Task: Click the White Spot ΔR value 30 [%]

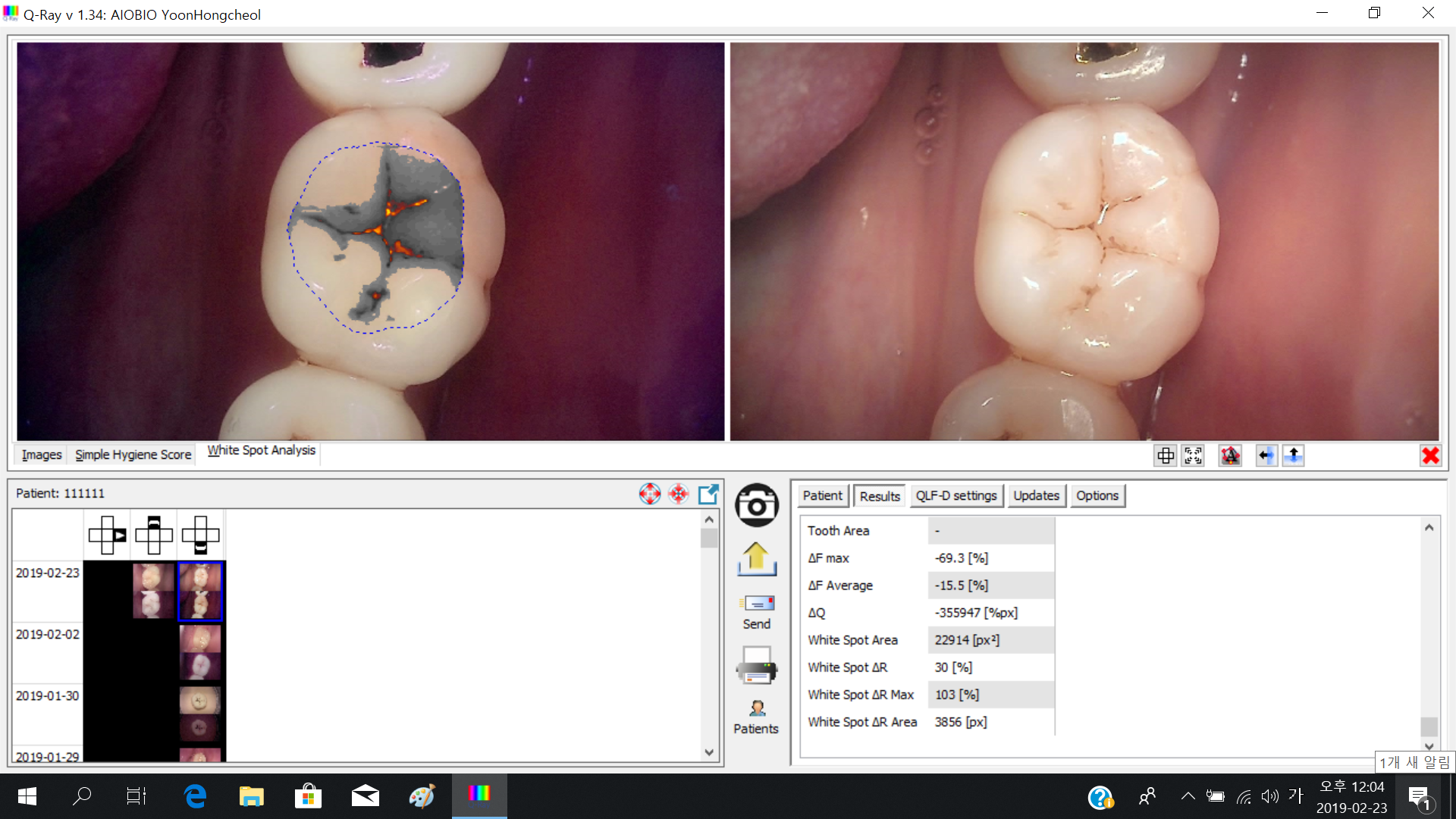Action: click(x=953, y=667)
